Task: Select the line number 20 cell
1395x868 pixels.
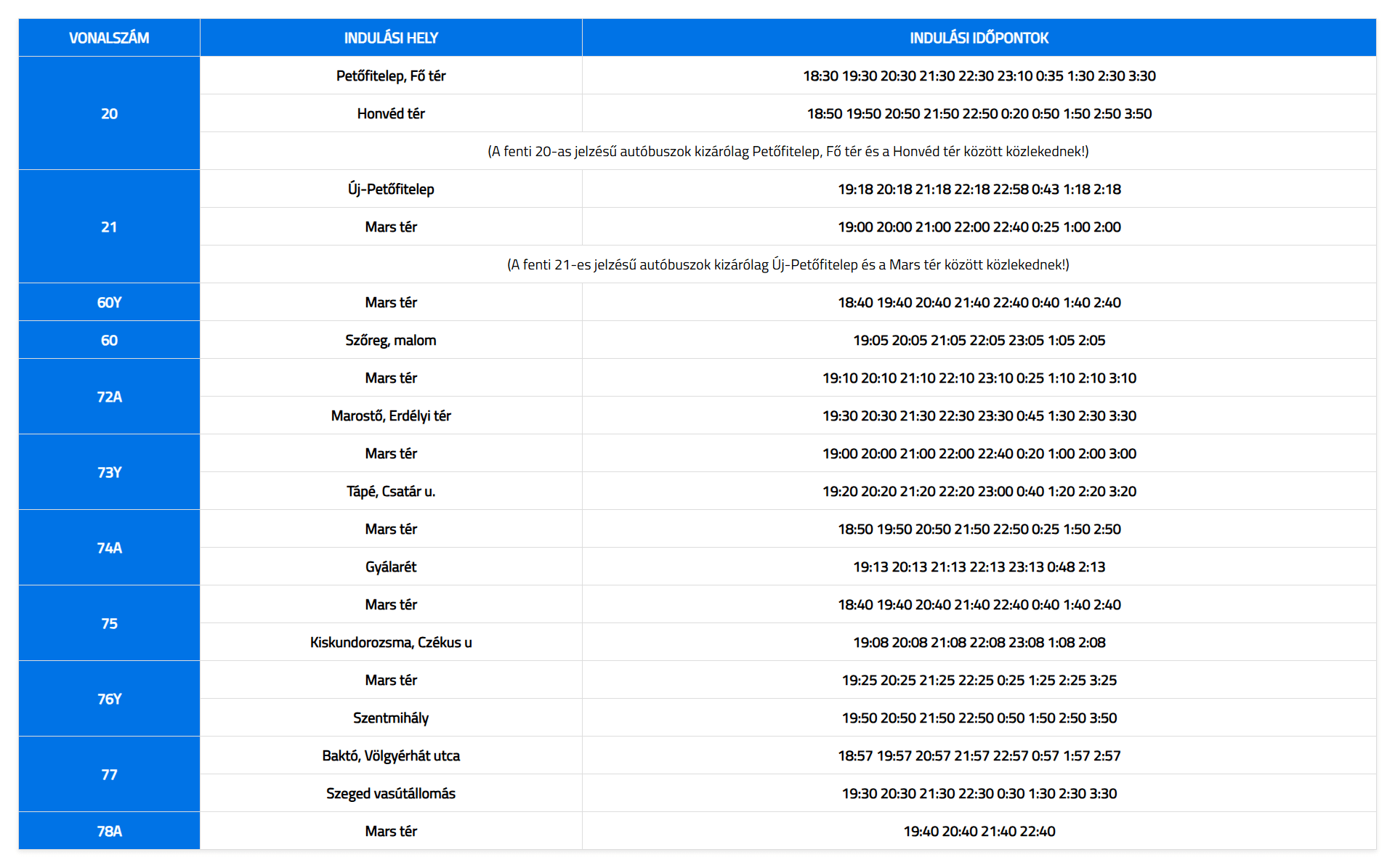Action: (109, 113)
